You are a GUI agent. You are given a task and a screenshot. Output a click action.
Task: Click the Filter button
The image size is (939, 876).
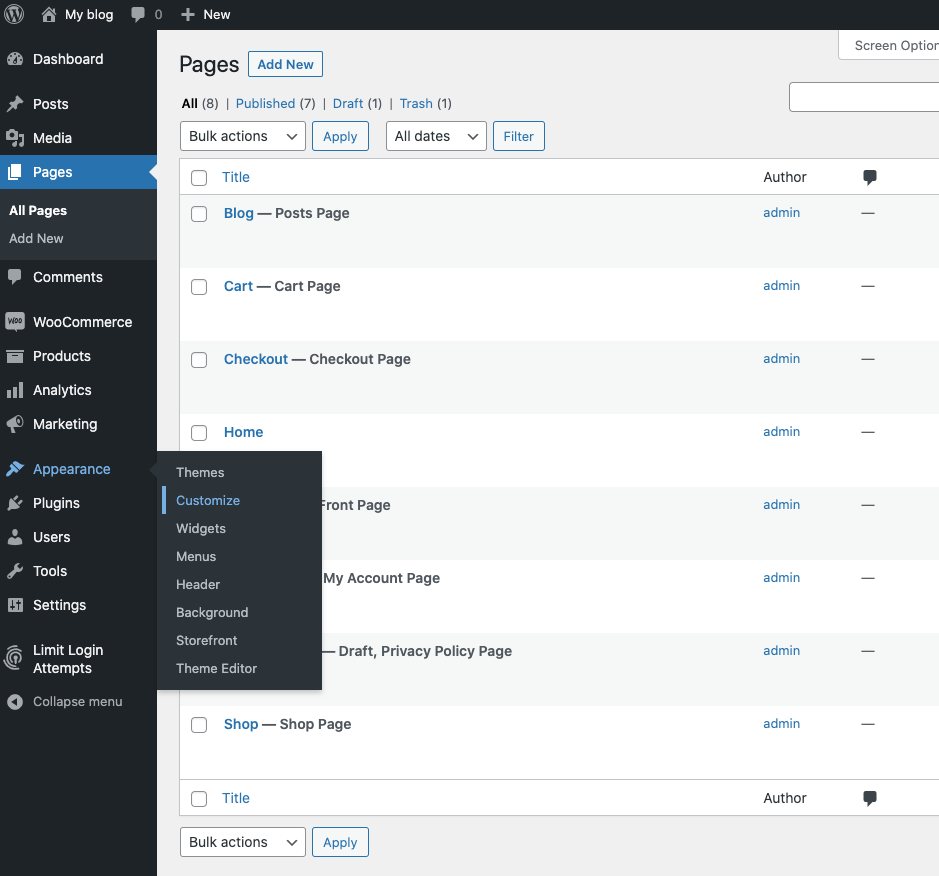point(519,136)
